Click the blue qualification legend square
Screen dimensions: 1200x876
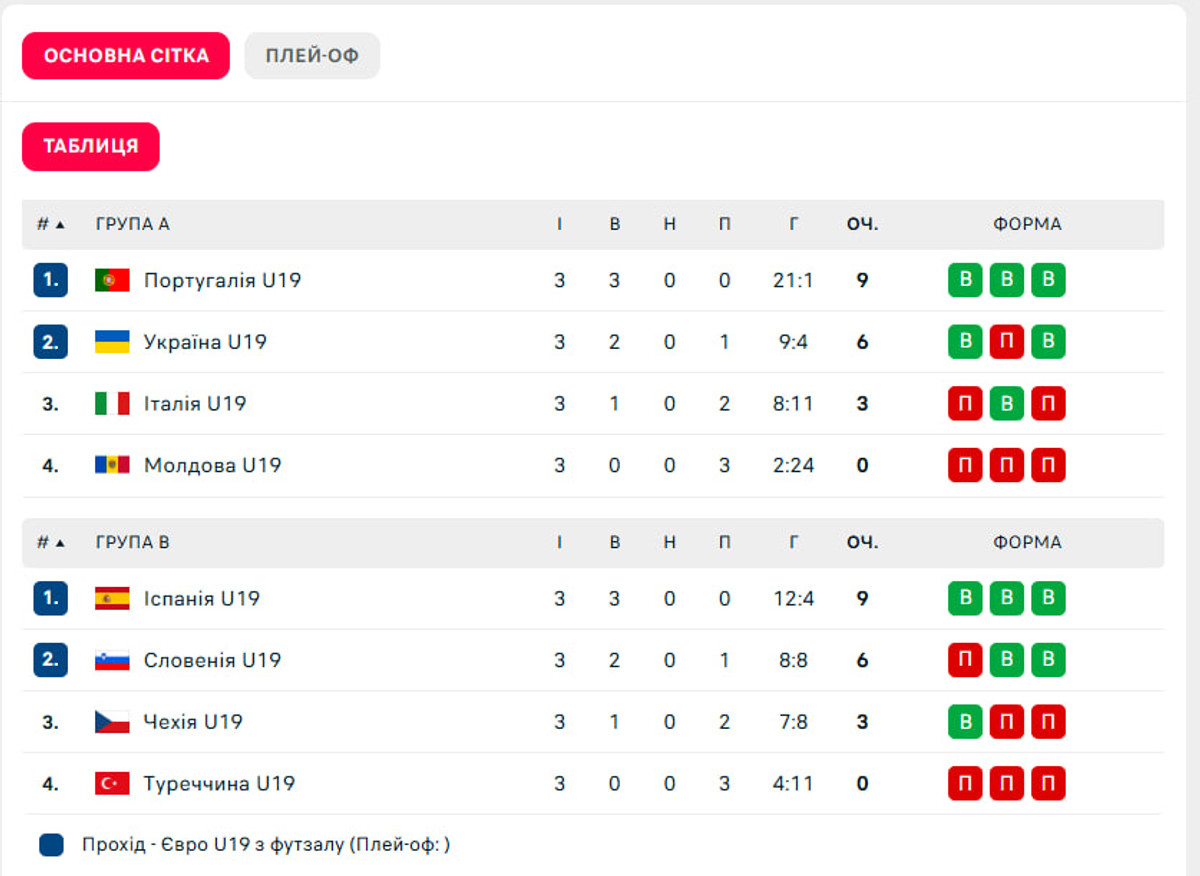click(x=51, y=845)
